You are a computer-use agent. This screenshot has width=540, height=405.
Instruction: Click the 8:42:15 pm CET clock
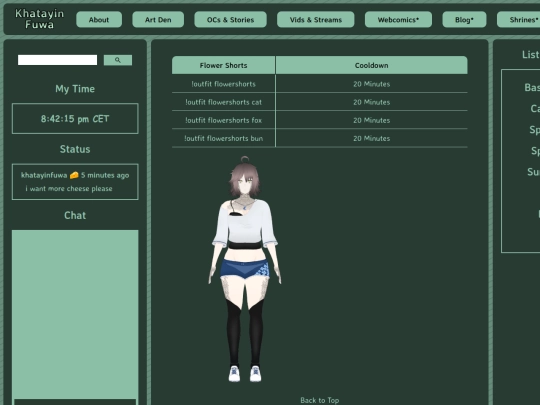tap(75, 119)
